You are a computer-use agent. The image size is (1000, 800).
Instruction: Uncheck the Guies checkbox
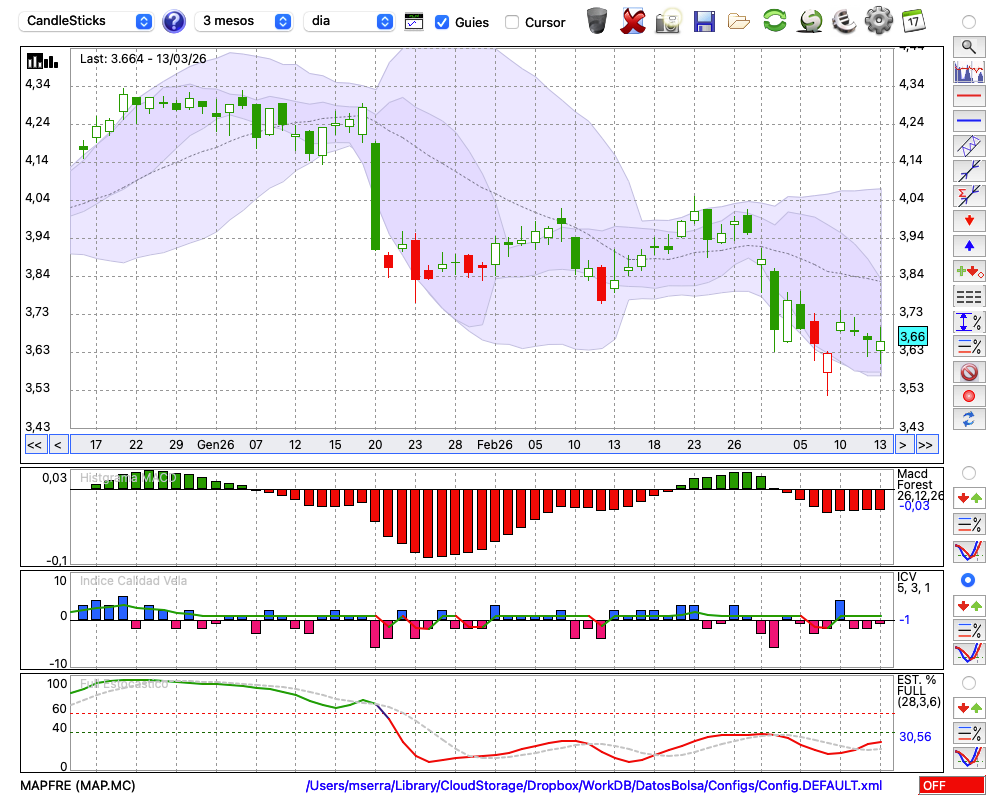click(442, 22)
